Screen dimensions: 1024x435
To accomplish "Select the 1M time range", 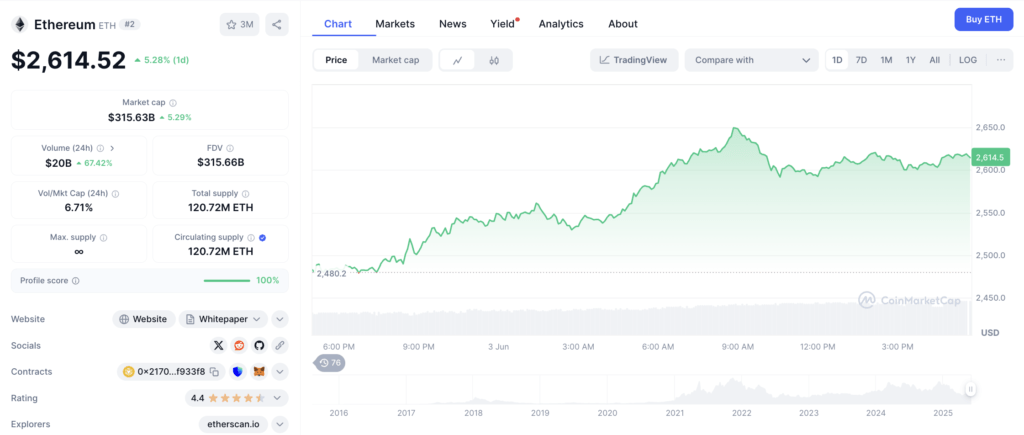I will 886,60.
